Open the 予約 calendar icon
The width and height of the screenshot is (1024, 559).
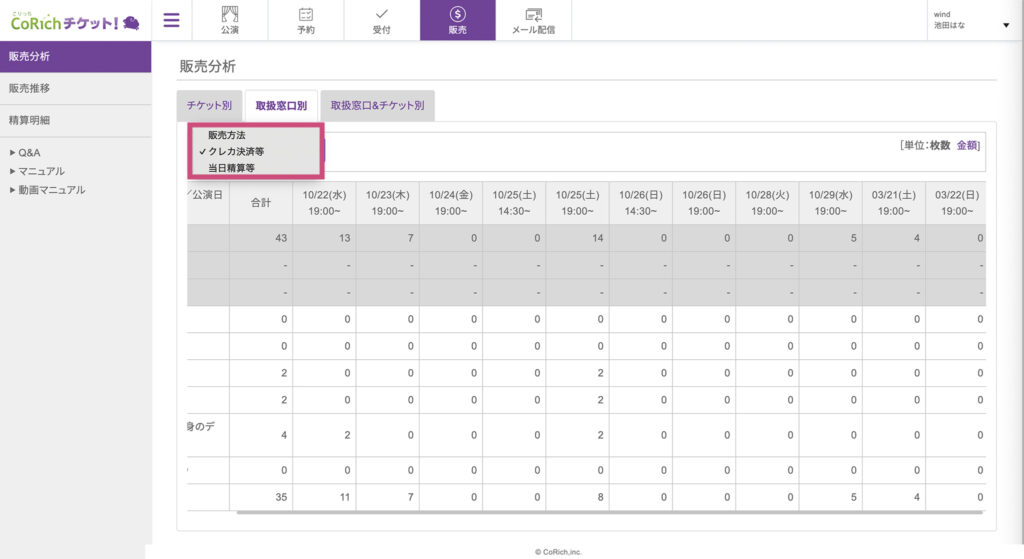point(306,14)
